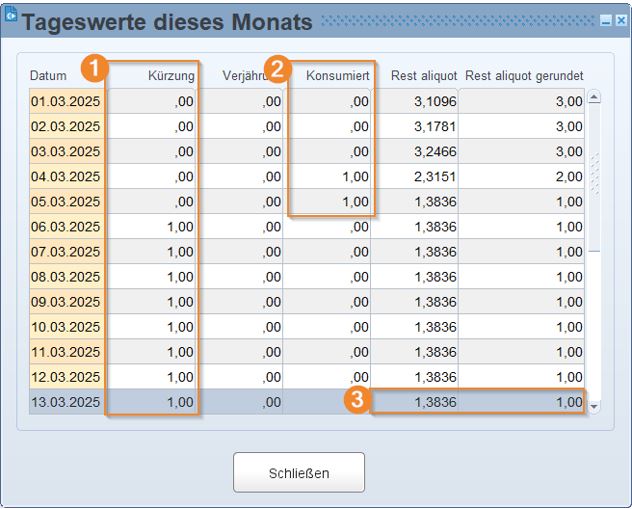Screen dimensions: 632x509
Task: Minimize the Tageswerte dieses Monats window
Action: click(x=606, y=21)
